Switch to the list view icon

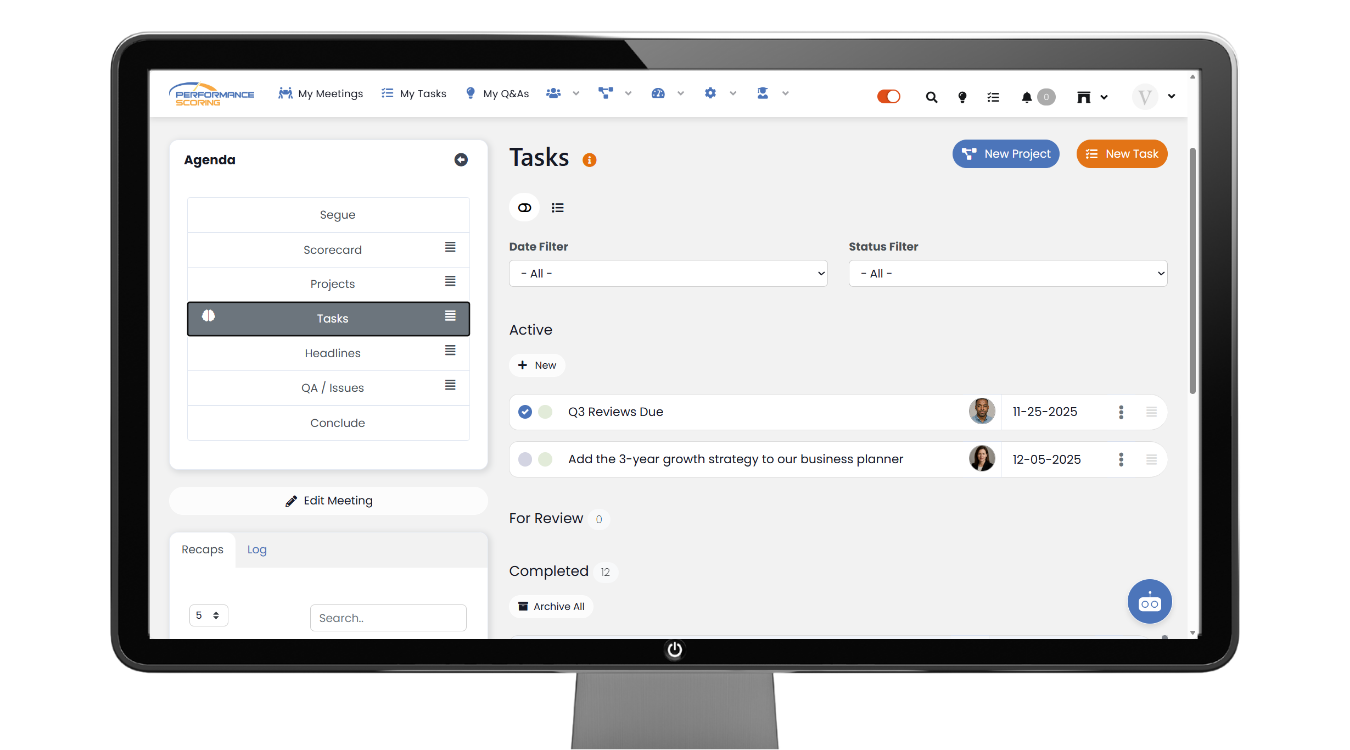click(x=558, y=208)
